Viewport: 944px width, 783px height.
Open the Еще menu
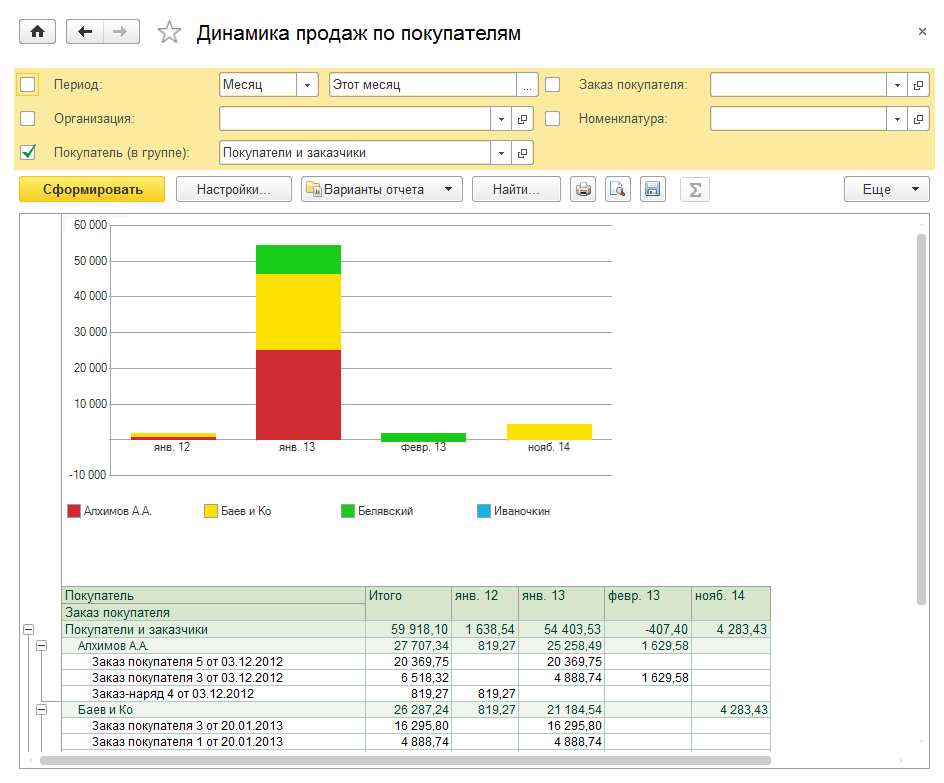coord(886,189)
